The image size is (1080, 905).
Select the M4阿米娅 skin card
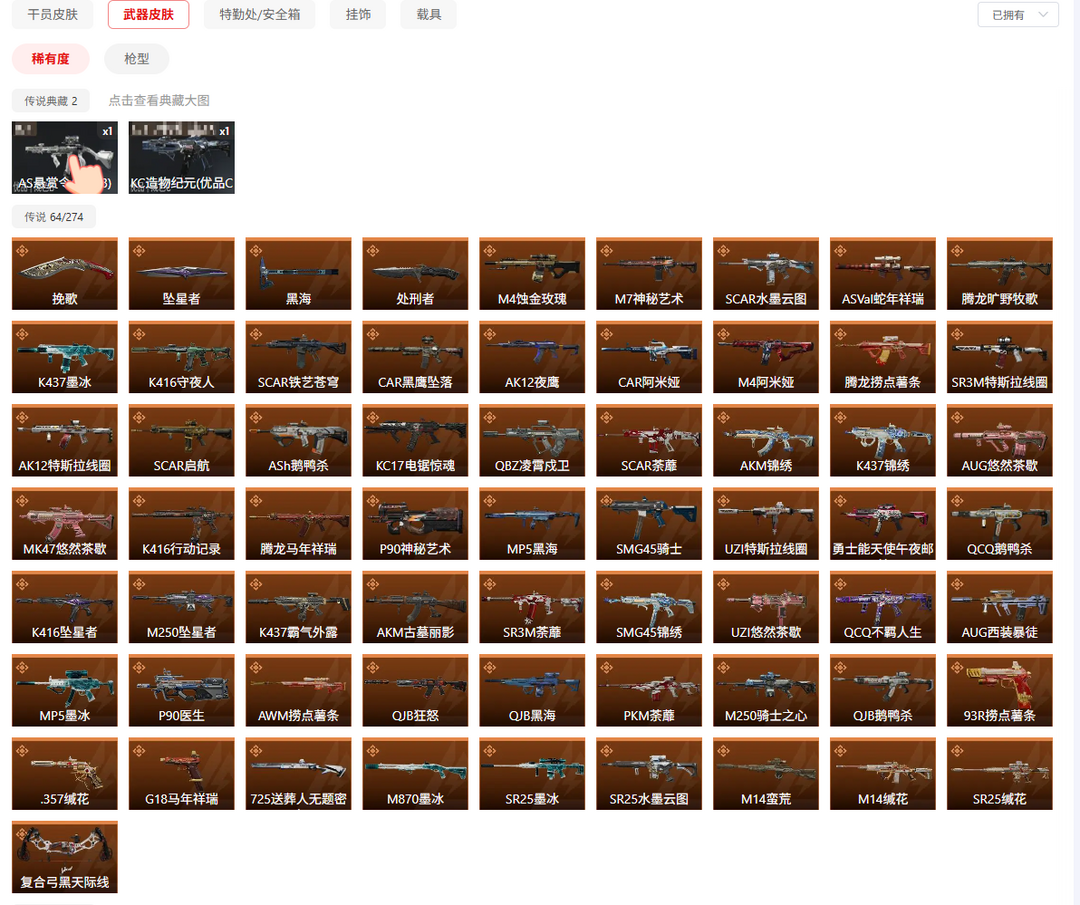766,357
